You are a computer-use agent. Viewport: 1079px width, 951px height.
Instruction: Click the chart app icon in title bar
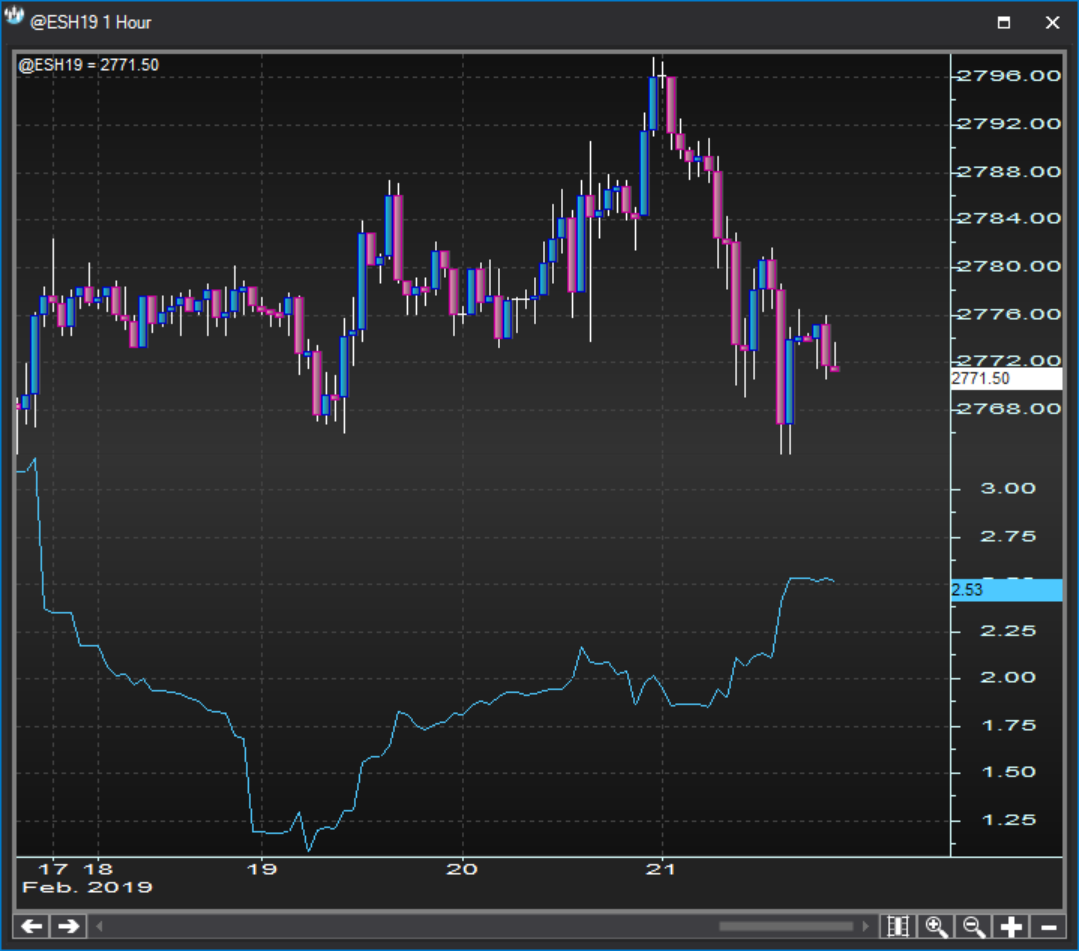[x=14, y=17]
